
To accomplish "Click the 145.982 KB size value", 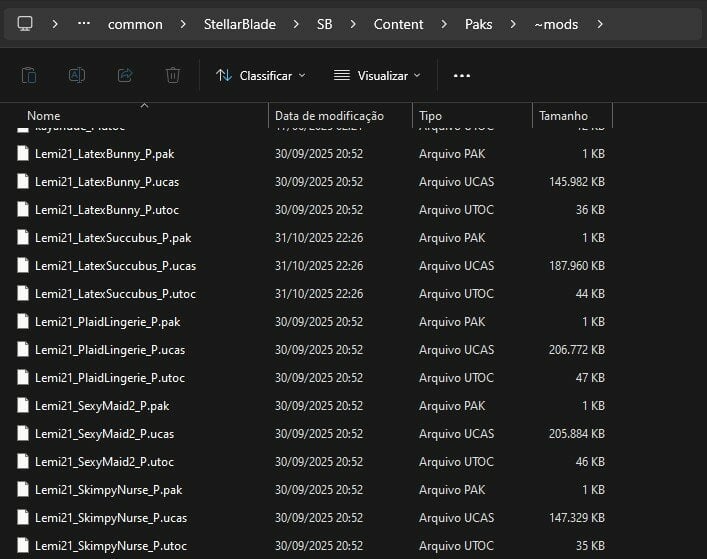I will pyautogui.click(x=577, y=182).
